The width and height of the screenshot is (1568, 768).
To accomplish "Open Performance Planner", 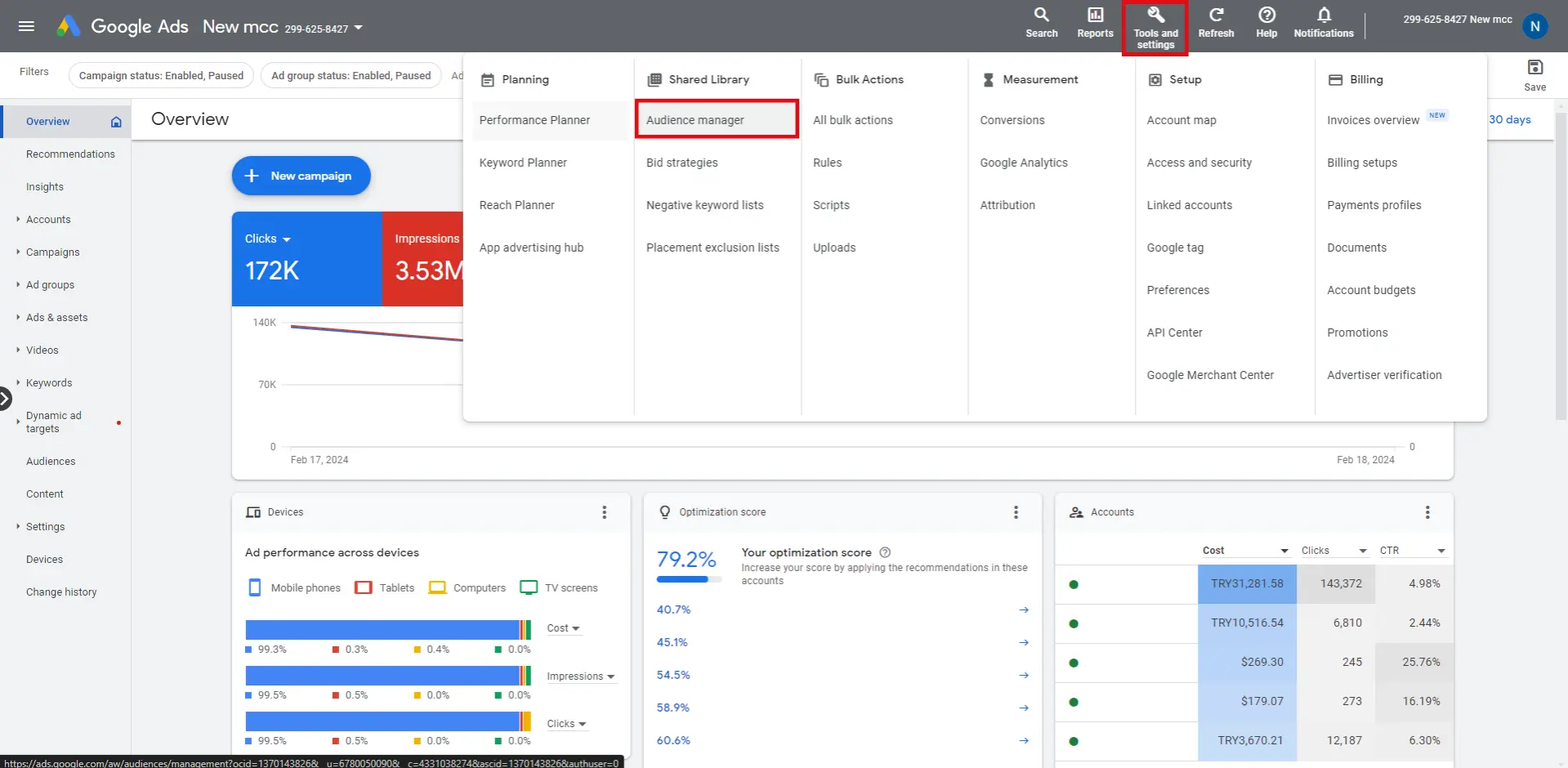I will [x=534, y=120].
